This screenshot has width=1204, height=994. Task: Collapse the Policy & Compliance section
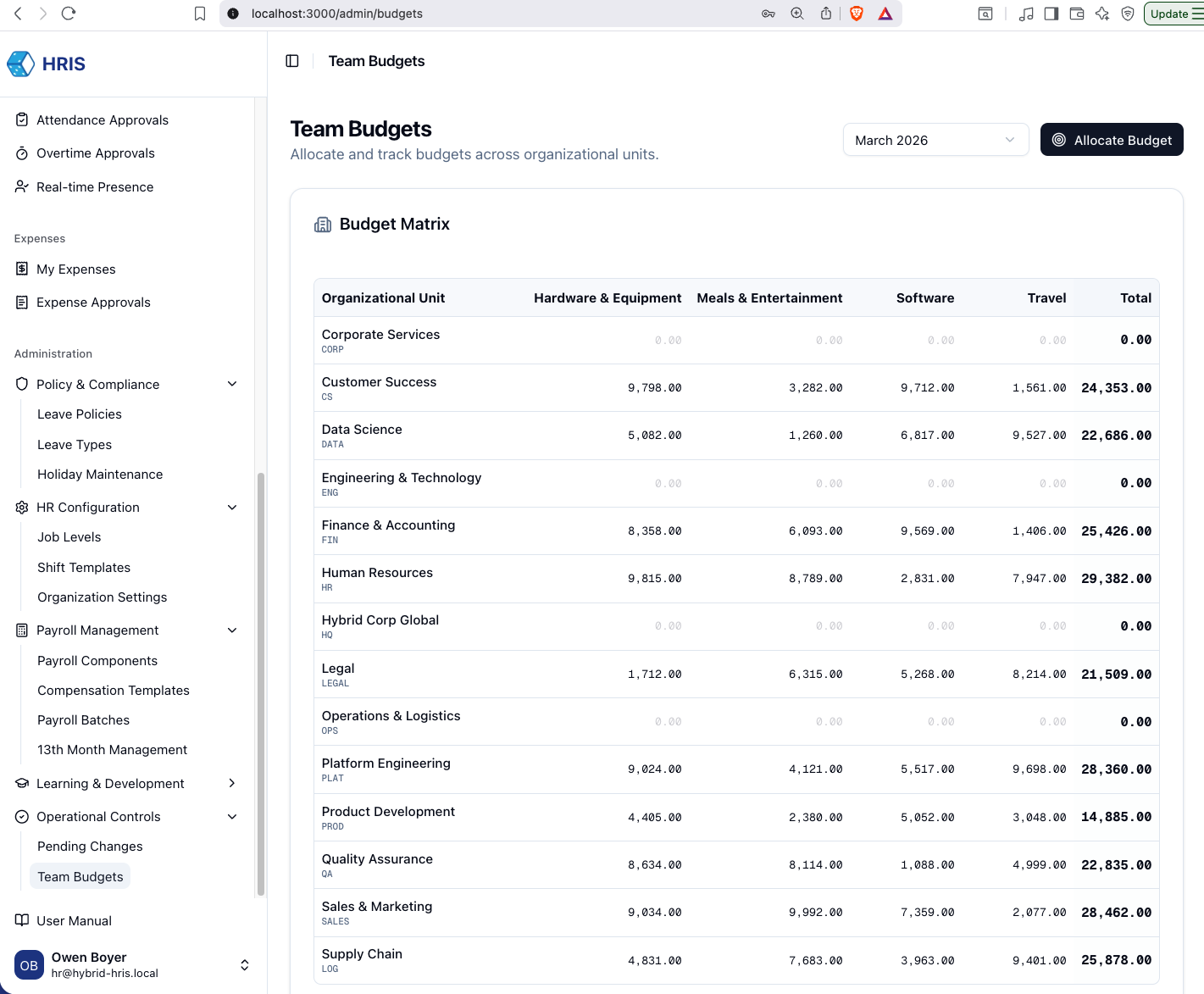[x=232, y=385]
